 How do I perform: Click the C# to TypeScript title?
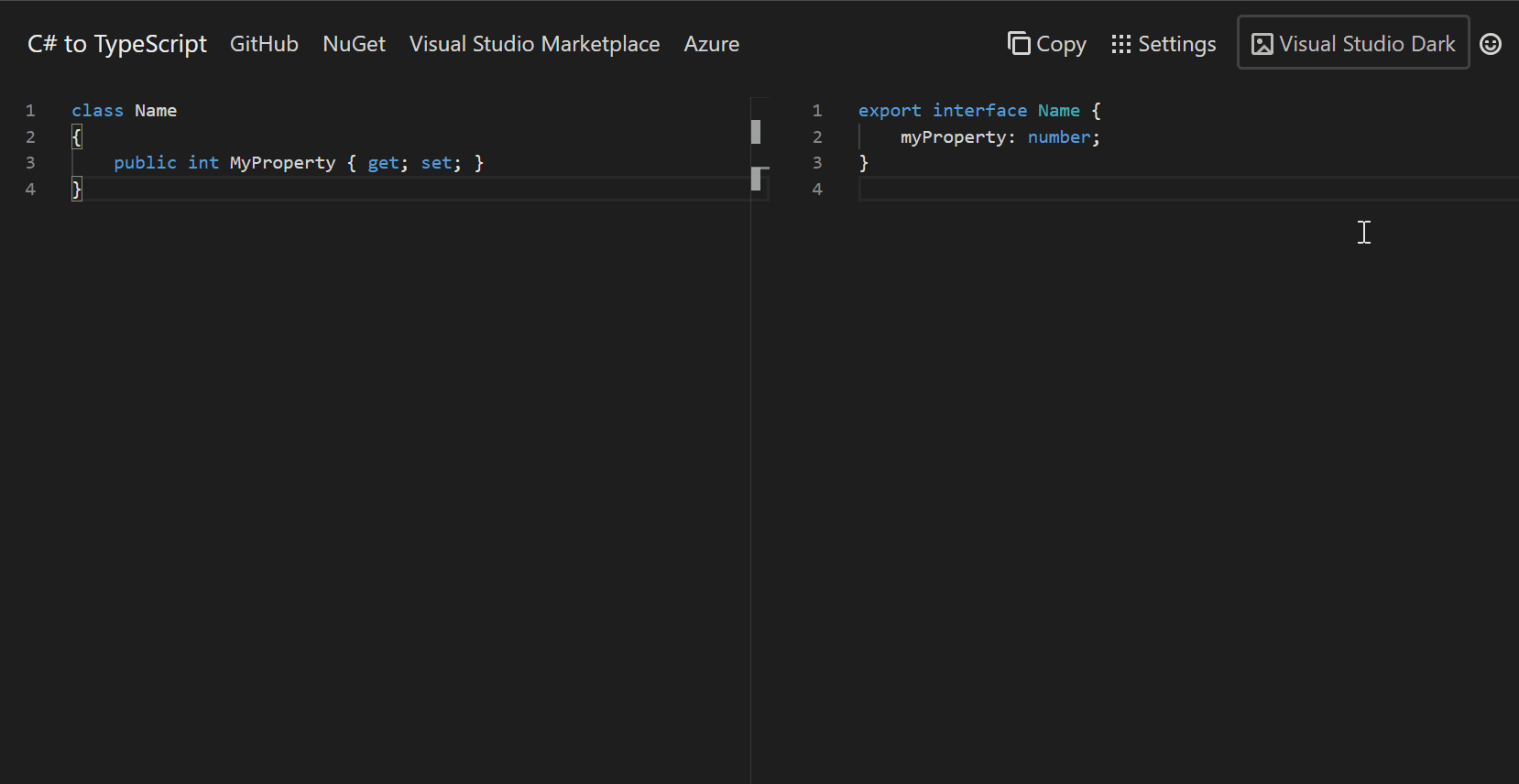point(117,44)
